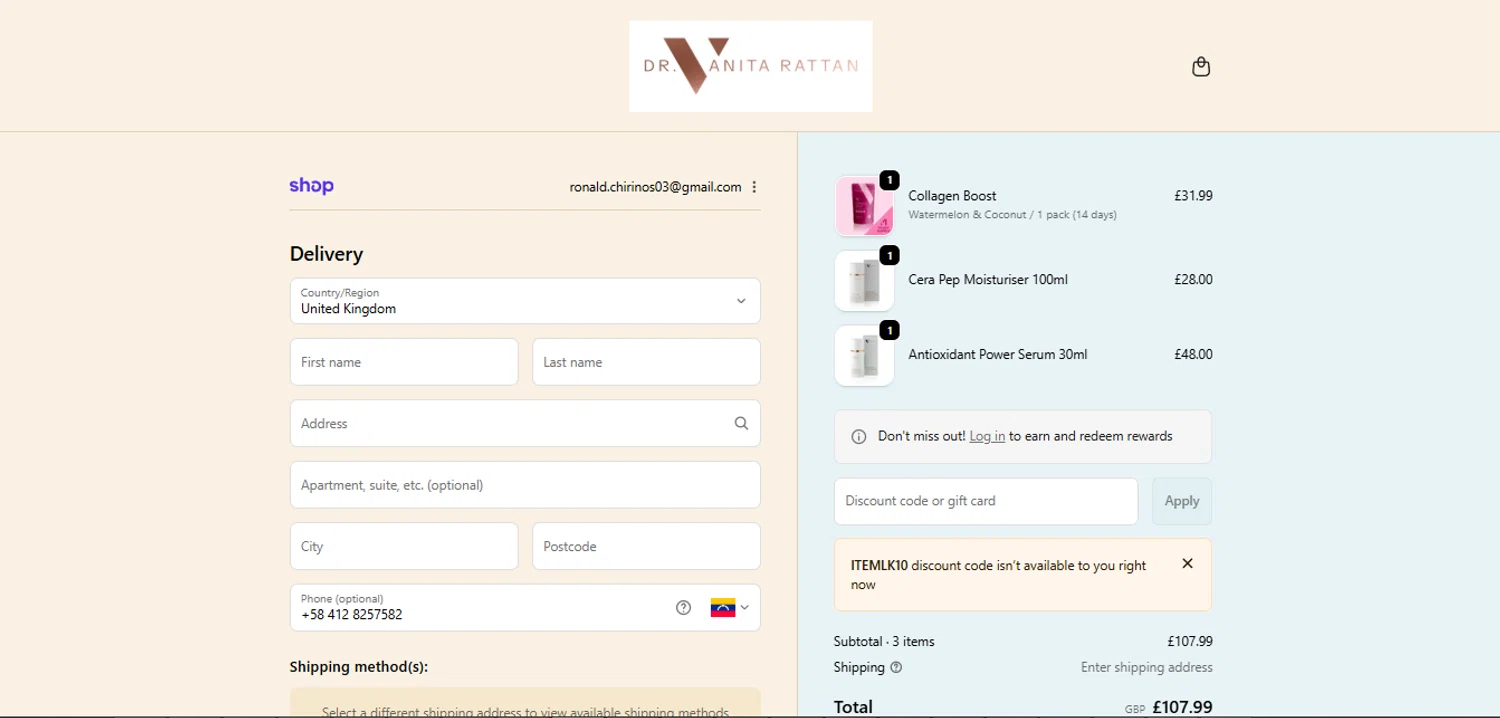Click the quantity badge on Collagen Boost
The image size is (1500, 718).
[889, 180]
